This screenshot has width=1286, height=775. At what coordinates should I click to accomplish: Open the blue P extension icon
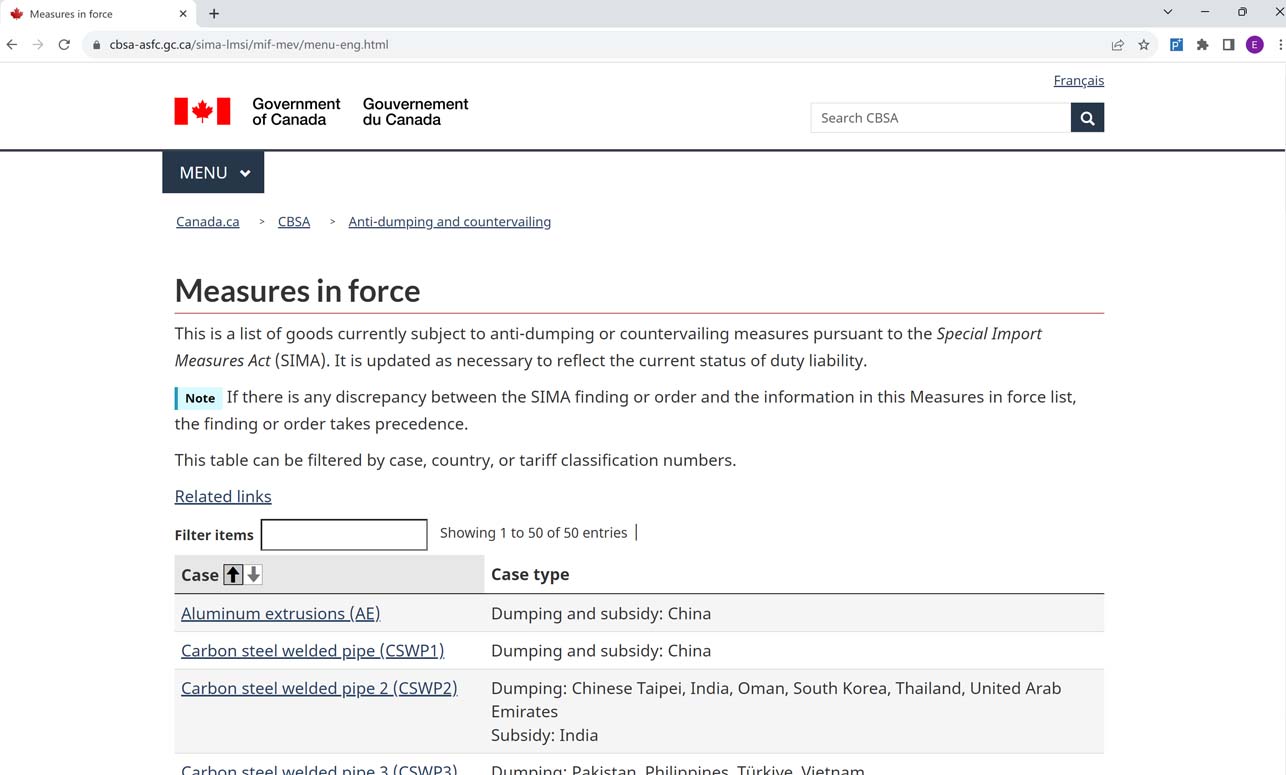pyautogui.click(x=1177, y=45)
